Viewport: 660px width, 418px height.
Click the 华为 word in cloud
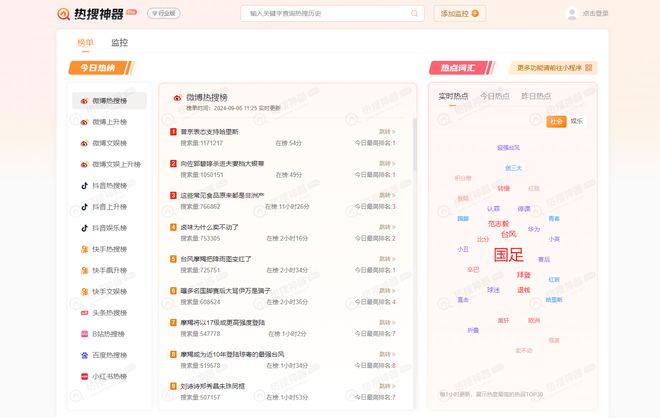click(x=534, y=229)
